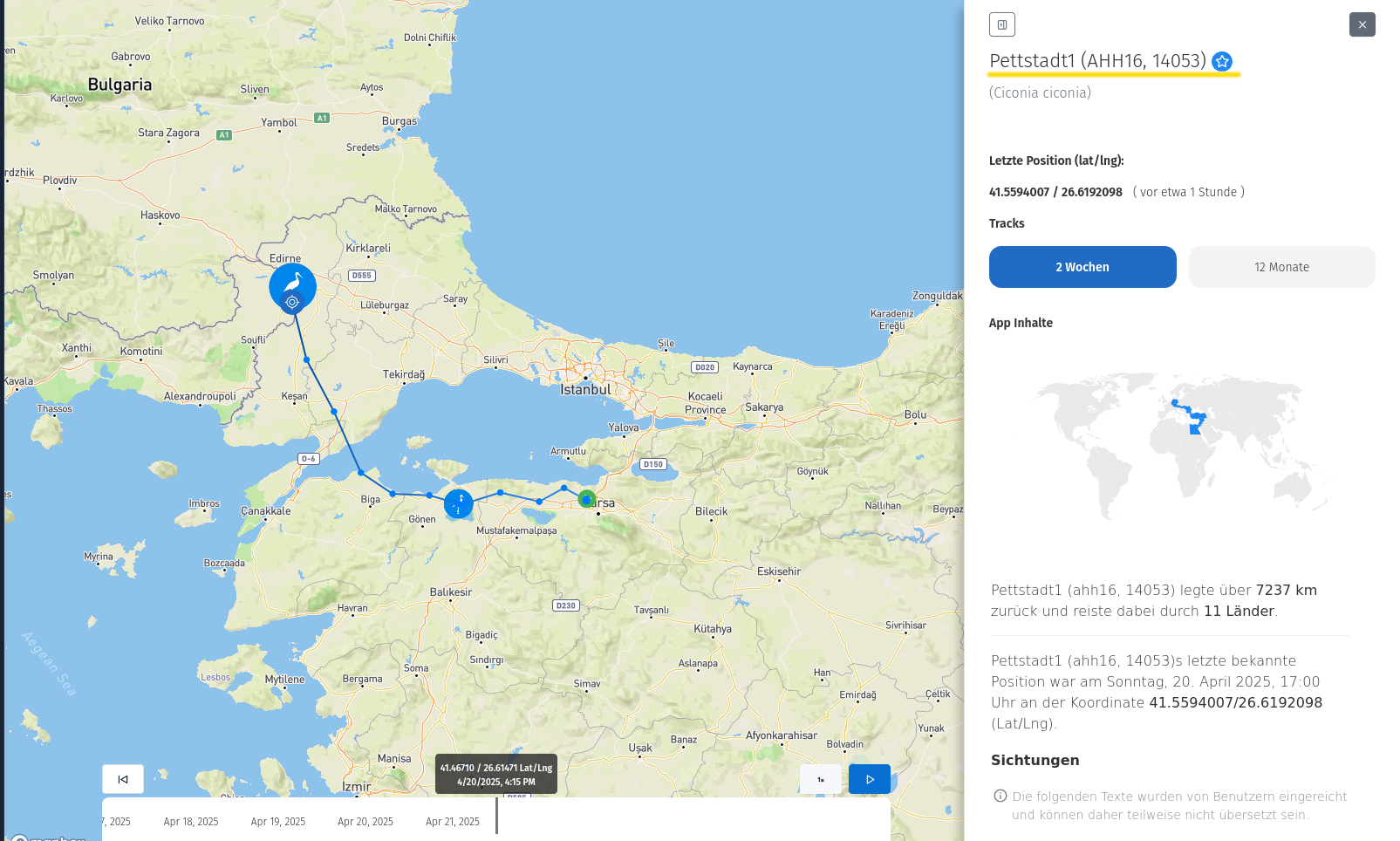Click the track point south of Edirne
This screenshot has width=1400, height=841.
coord(306,359)
